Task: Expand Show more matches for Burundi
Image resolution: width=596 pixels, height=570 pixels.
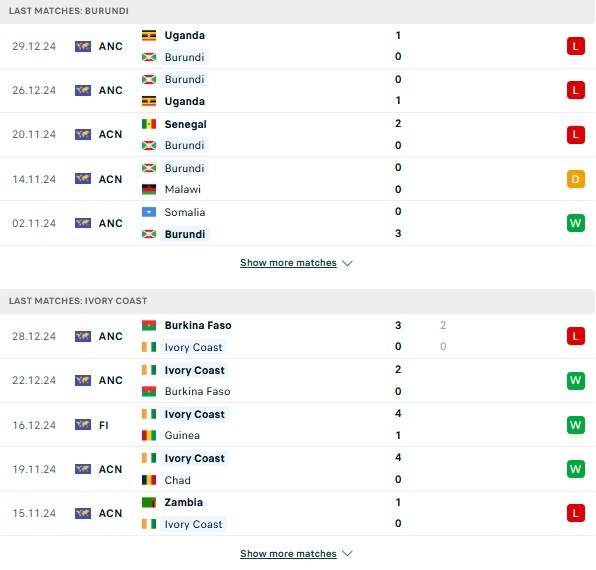Action: pyautogui.click(x=288, y=263)
